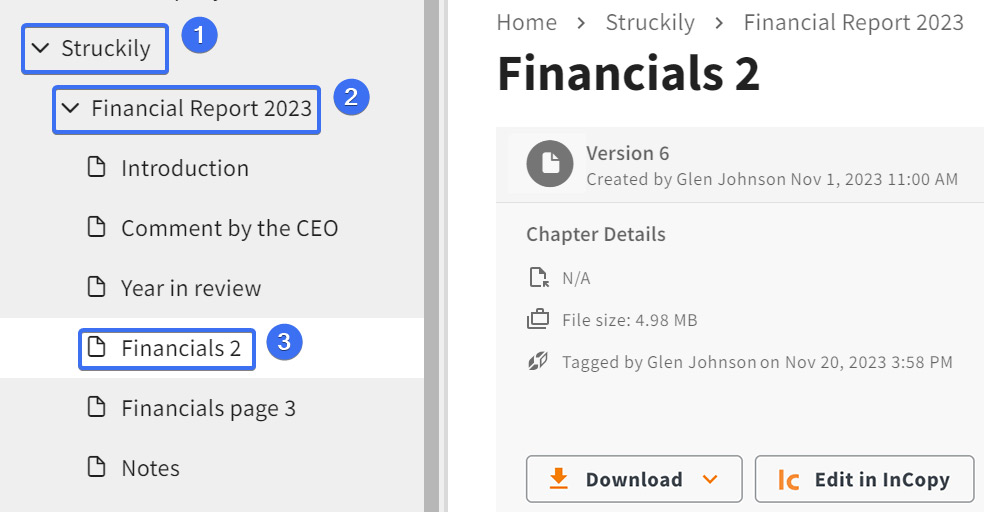Select Financials page 3 in tree
The height and width of the screenshot is (512, 984).
(x=208, y=408)
